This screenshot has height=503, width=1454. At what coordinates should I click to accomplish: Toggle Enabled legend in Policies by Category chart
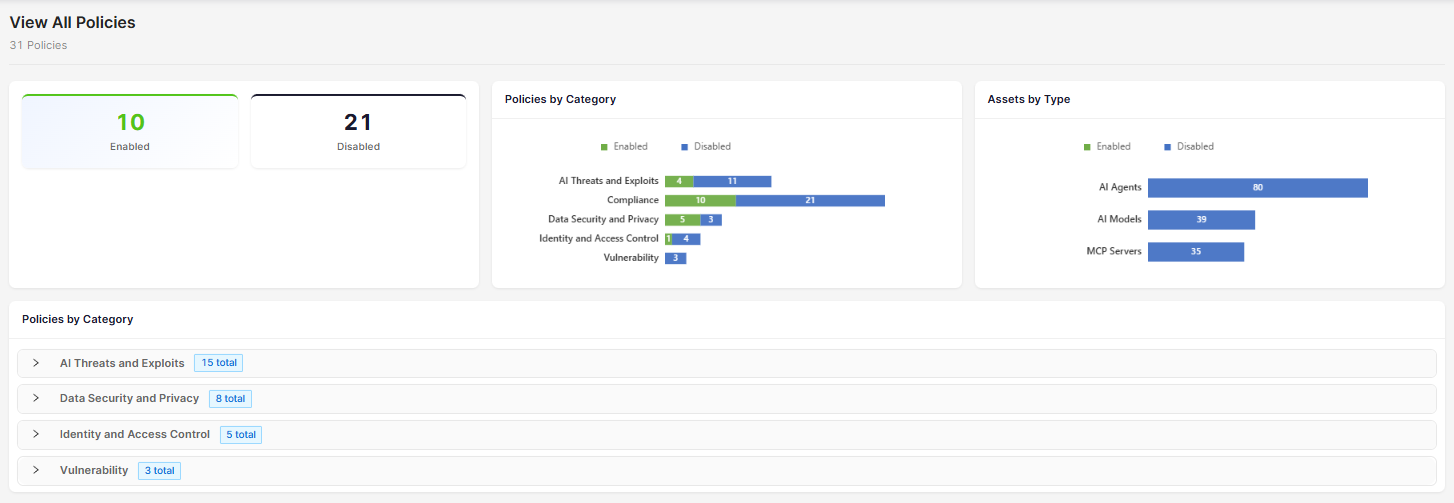tap(625, 147)
